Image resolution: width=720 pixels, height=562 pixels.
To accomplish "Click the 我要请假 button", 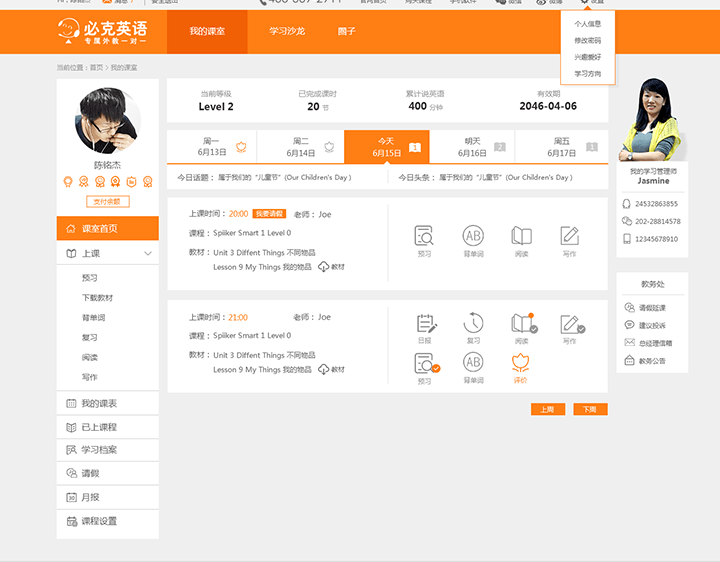I will pyautogui.click(x=269, y=214).
